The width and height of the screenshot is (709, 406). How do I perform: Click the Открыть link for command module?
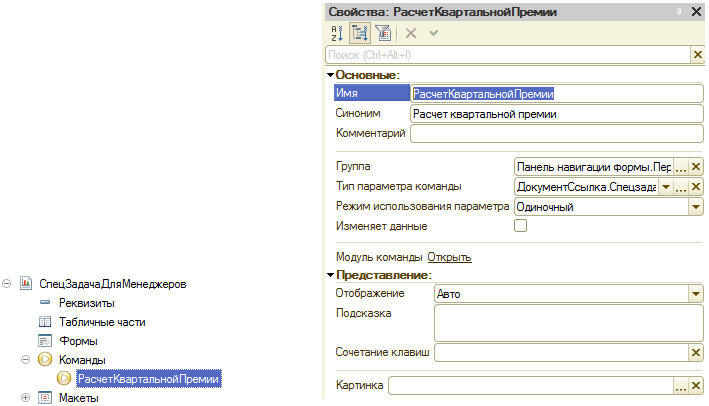click(449, 257)
